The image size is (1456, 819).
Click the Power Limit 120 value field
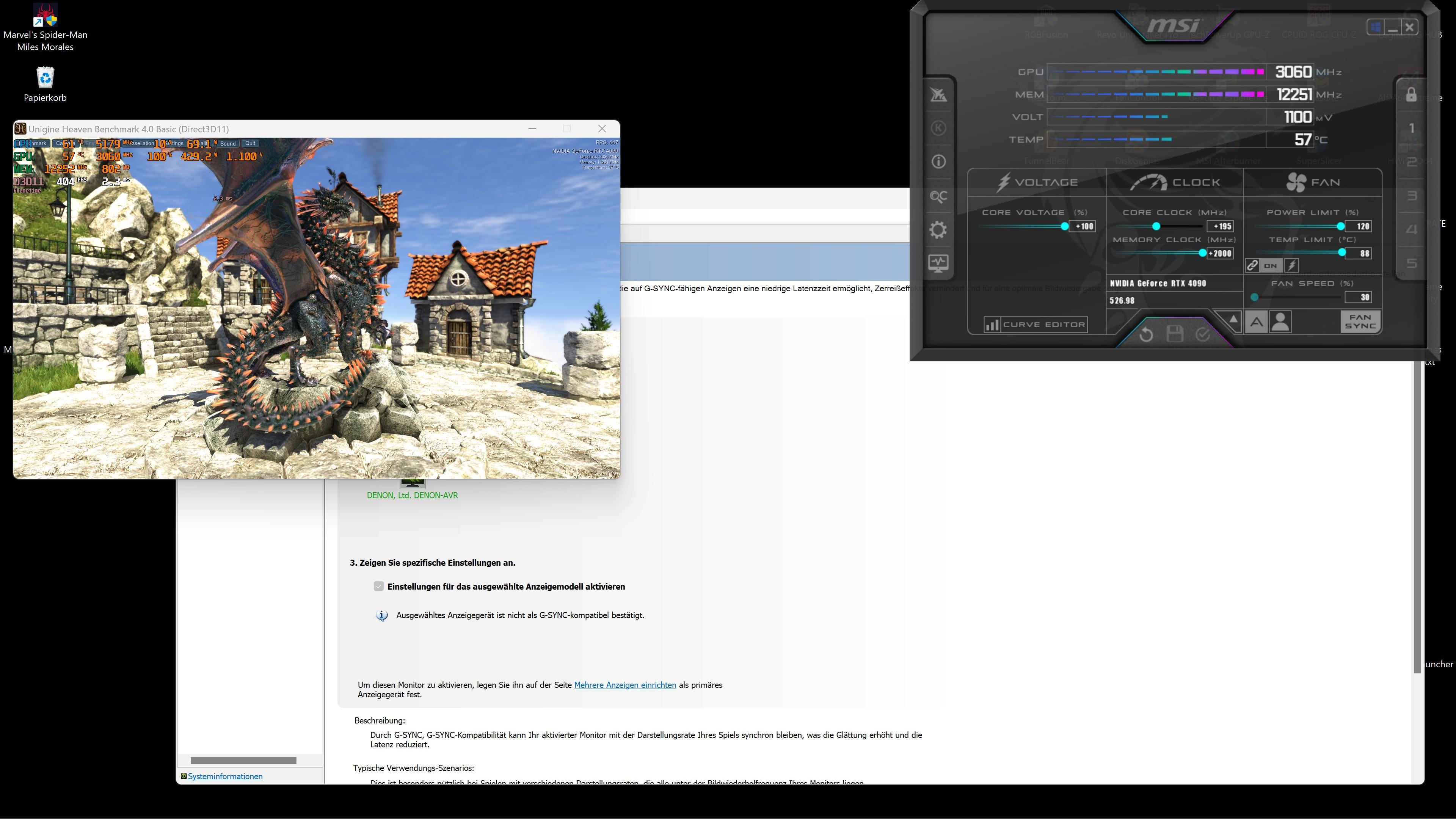click(1358, 226)
